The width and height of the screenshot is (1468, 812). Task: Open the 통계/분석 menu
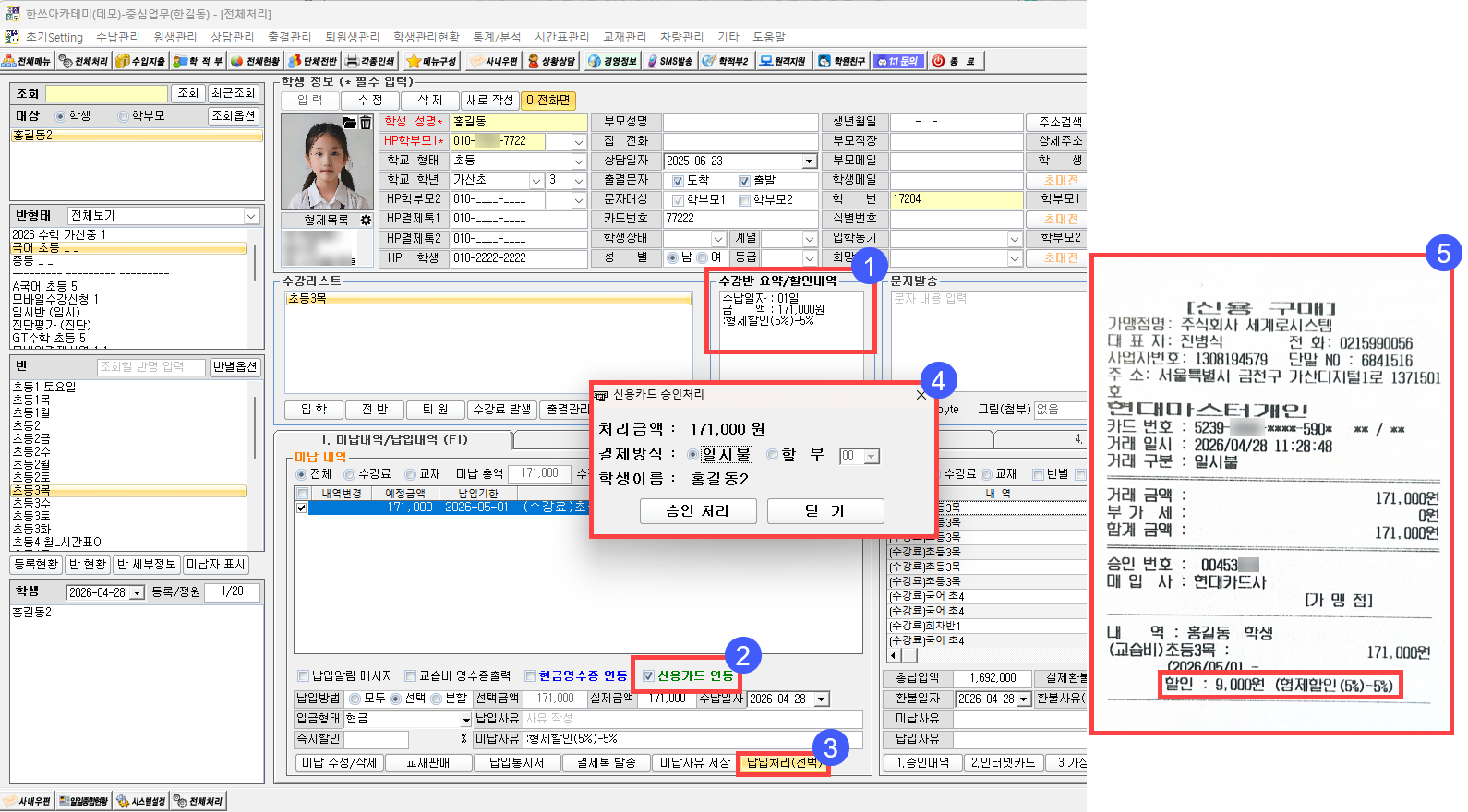[x=497, y=37]
